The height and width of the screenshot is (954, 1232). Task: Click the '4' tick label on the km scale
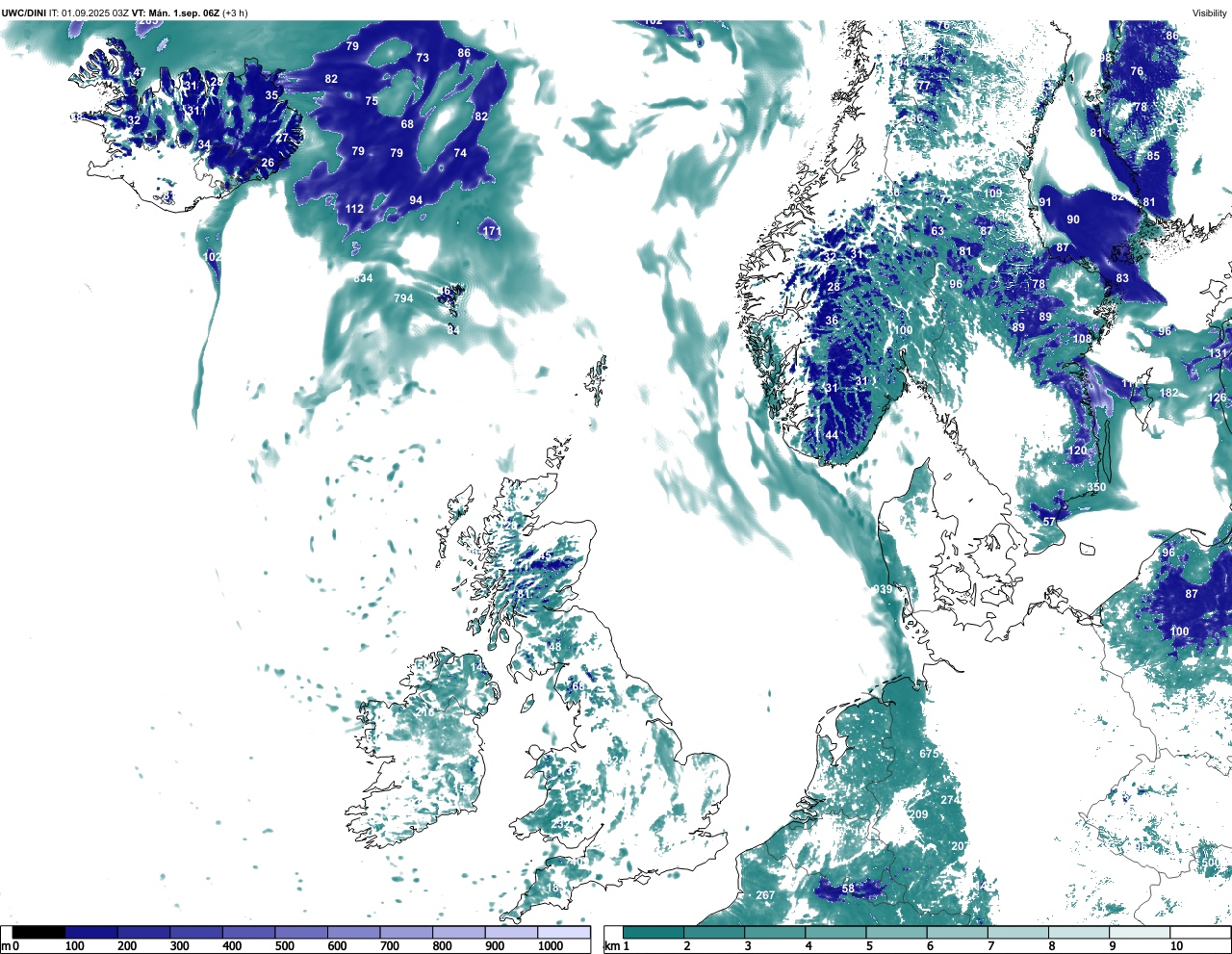808,947
